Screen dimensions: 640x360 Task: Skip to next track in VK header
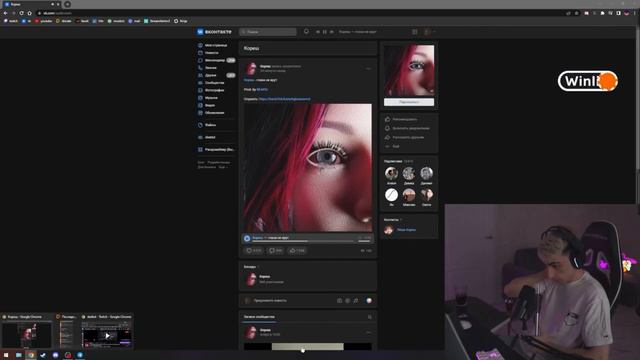point(331,31)
